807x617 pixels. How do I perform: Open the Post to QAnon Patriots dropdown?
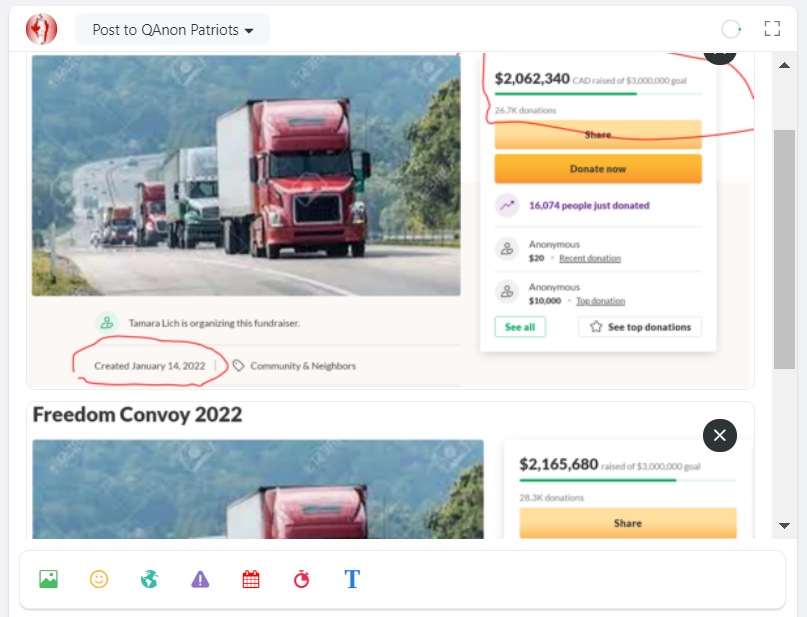coord(172,29)
